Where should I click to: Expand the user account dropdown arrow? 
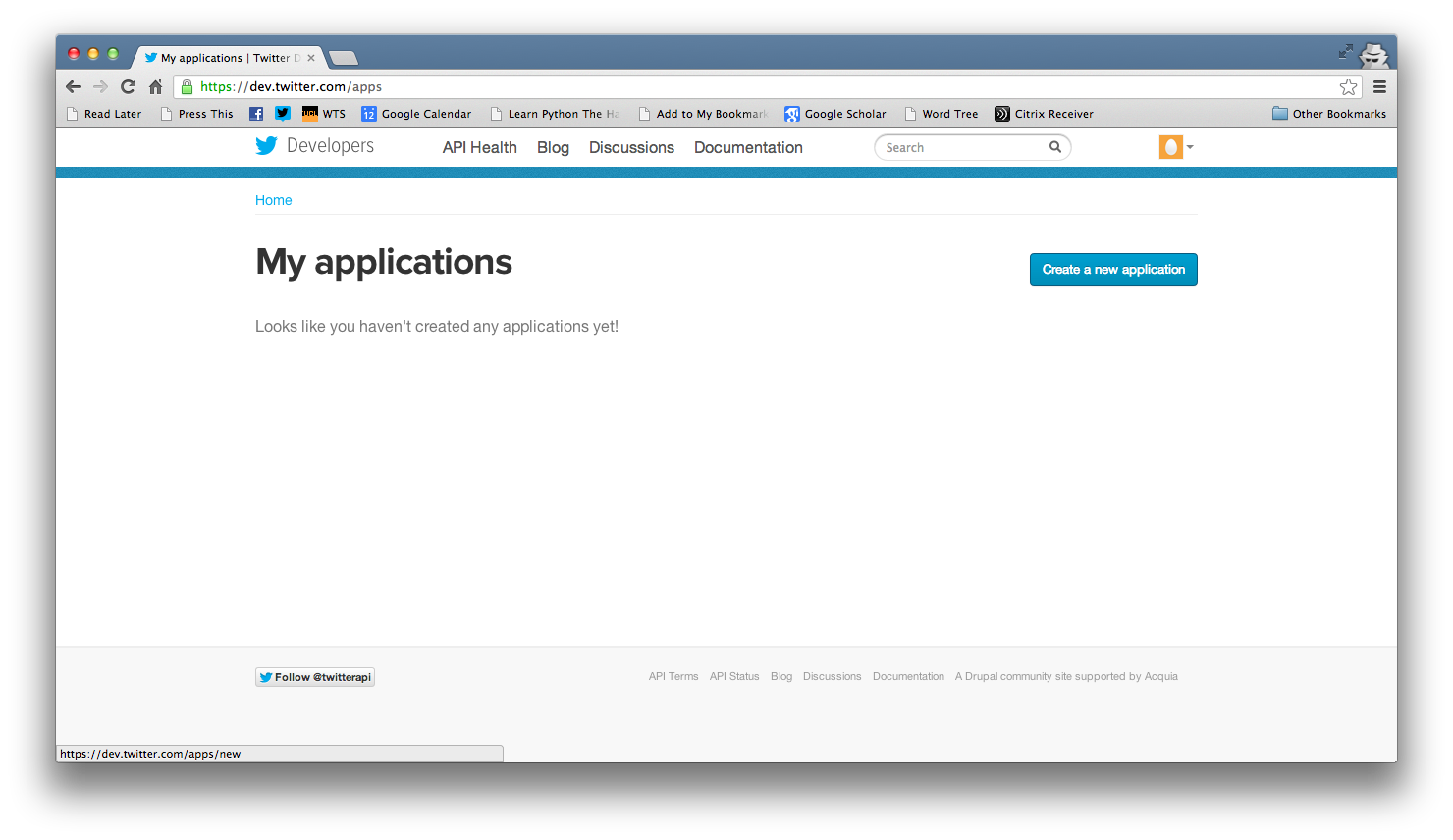point(1190,147)
